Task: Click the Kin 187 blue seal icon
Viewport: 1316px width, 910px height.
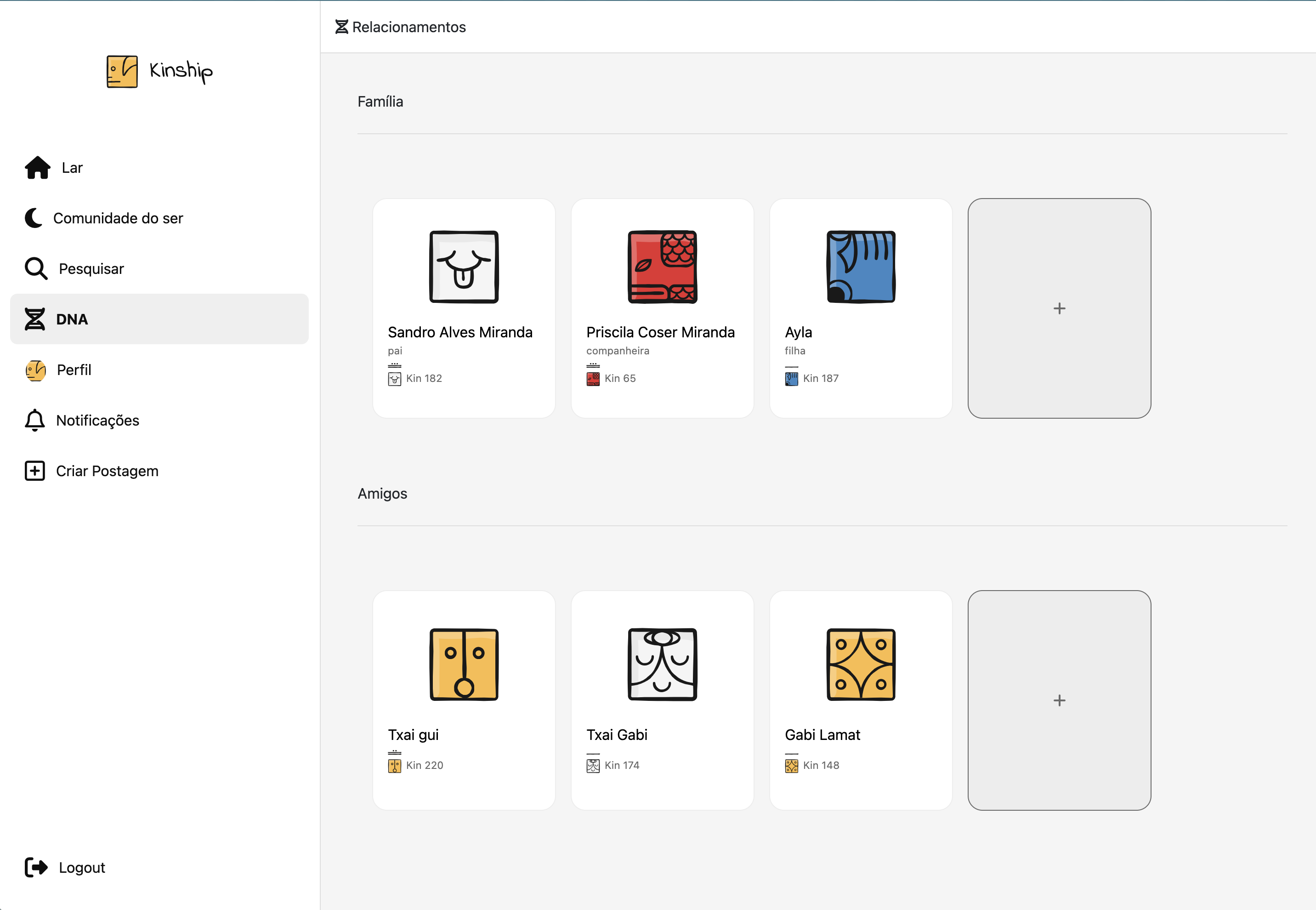Action: (791, 378)
